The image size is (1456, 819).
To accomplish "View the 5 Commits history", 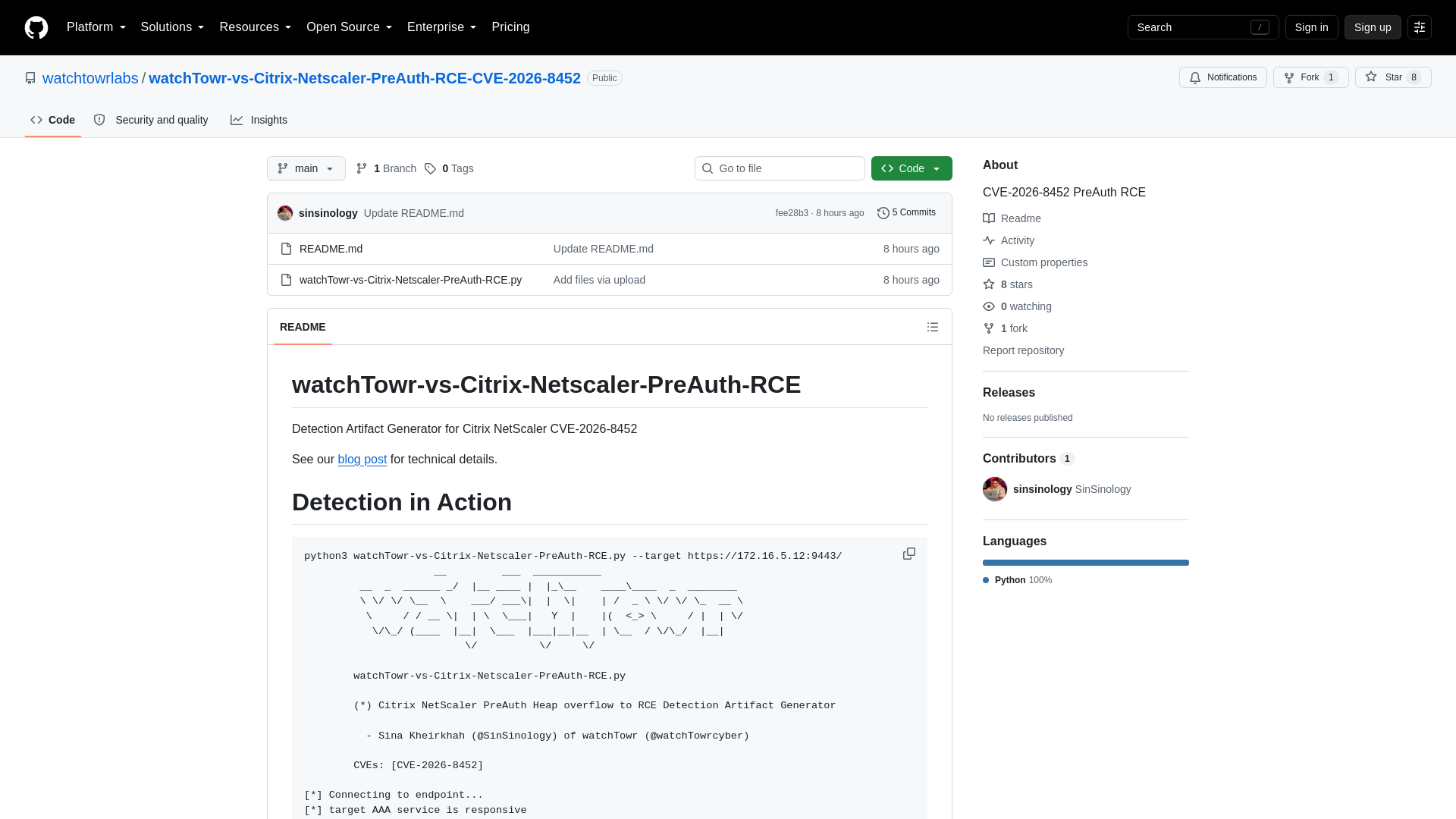I will pos(906,213).
